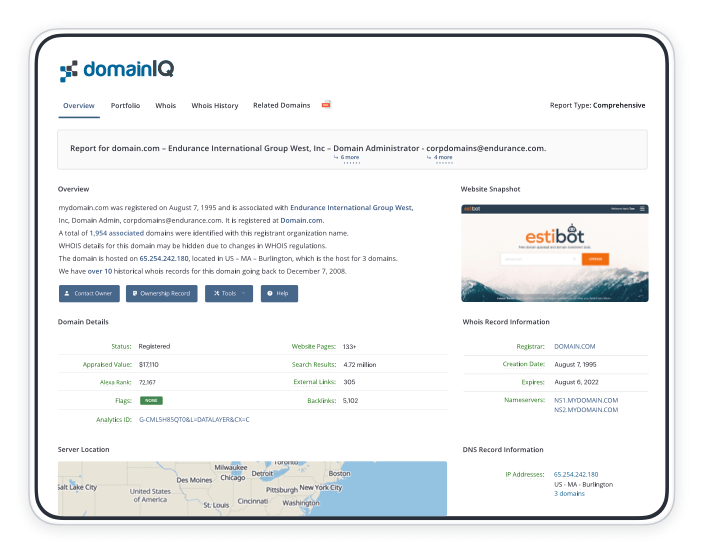Click the search field in website snapshot
This screenshot has height=554, width=703.
click(541, 259)
